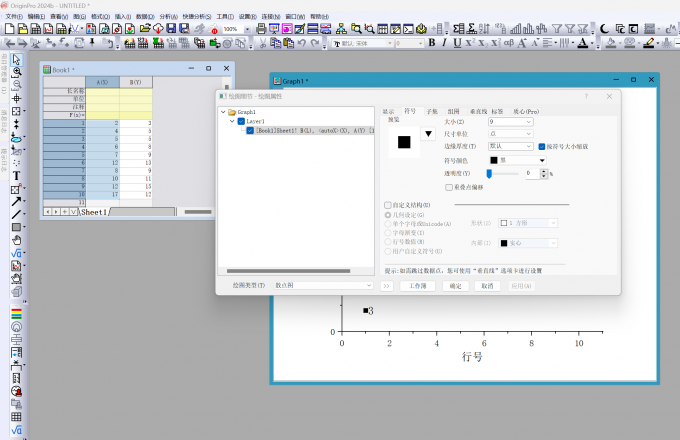Select the 用户自定义符号 radio button

388,251
